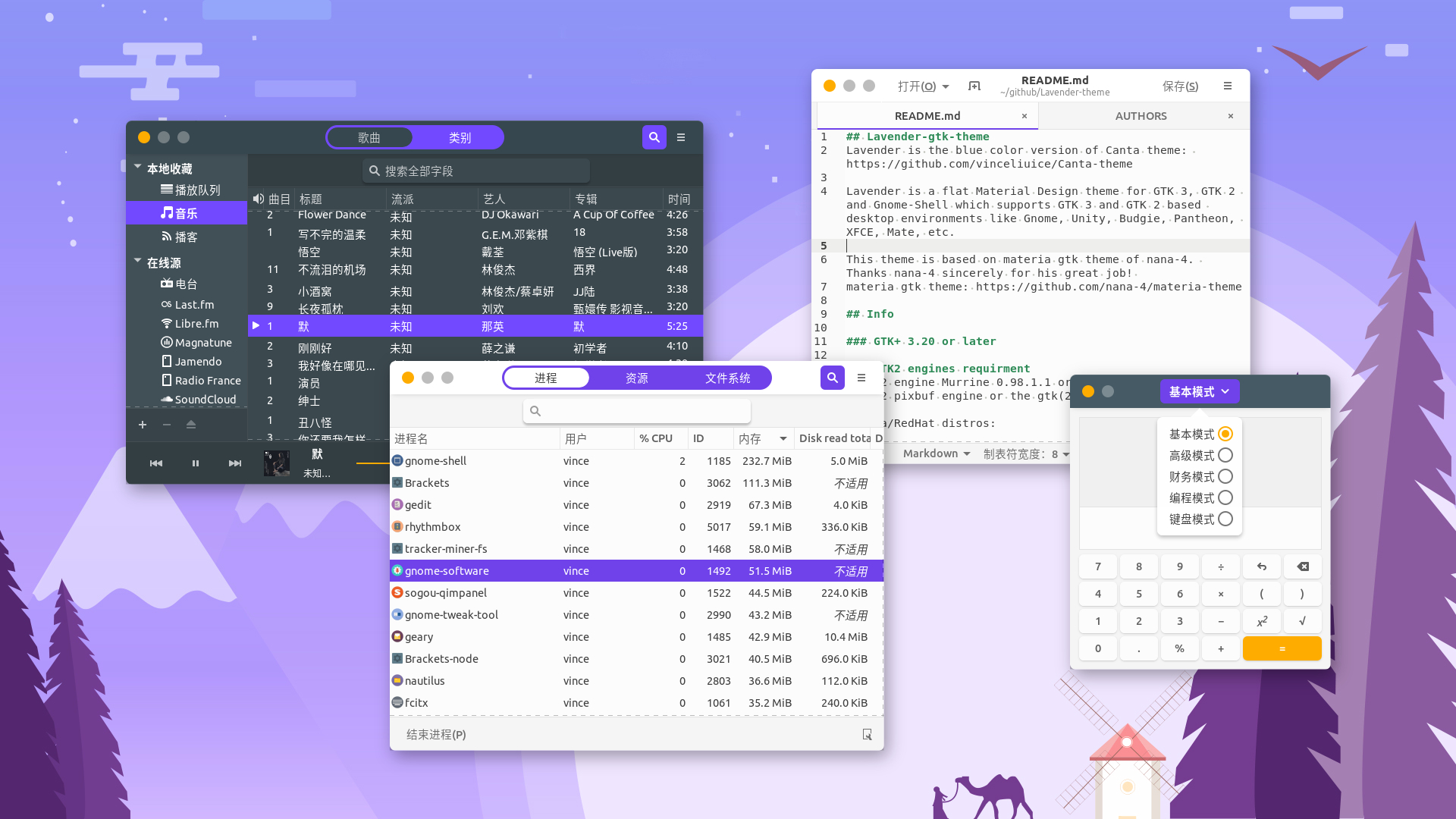Viewport: 1456px width, 819px height.
Task: Pause playback in Rhythmbox
Action: (196, 463)
